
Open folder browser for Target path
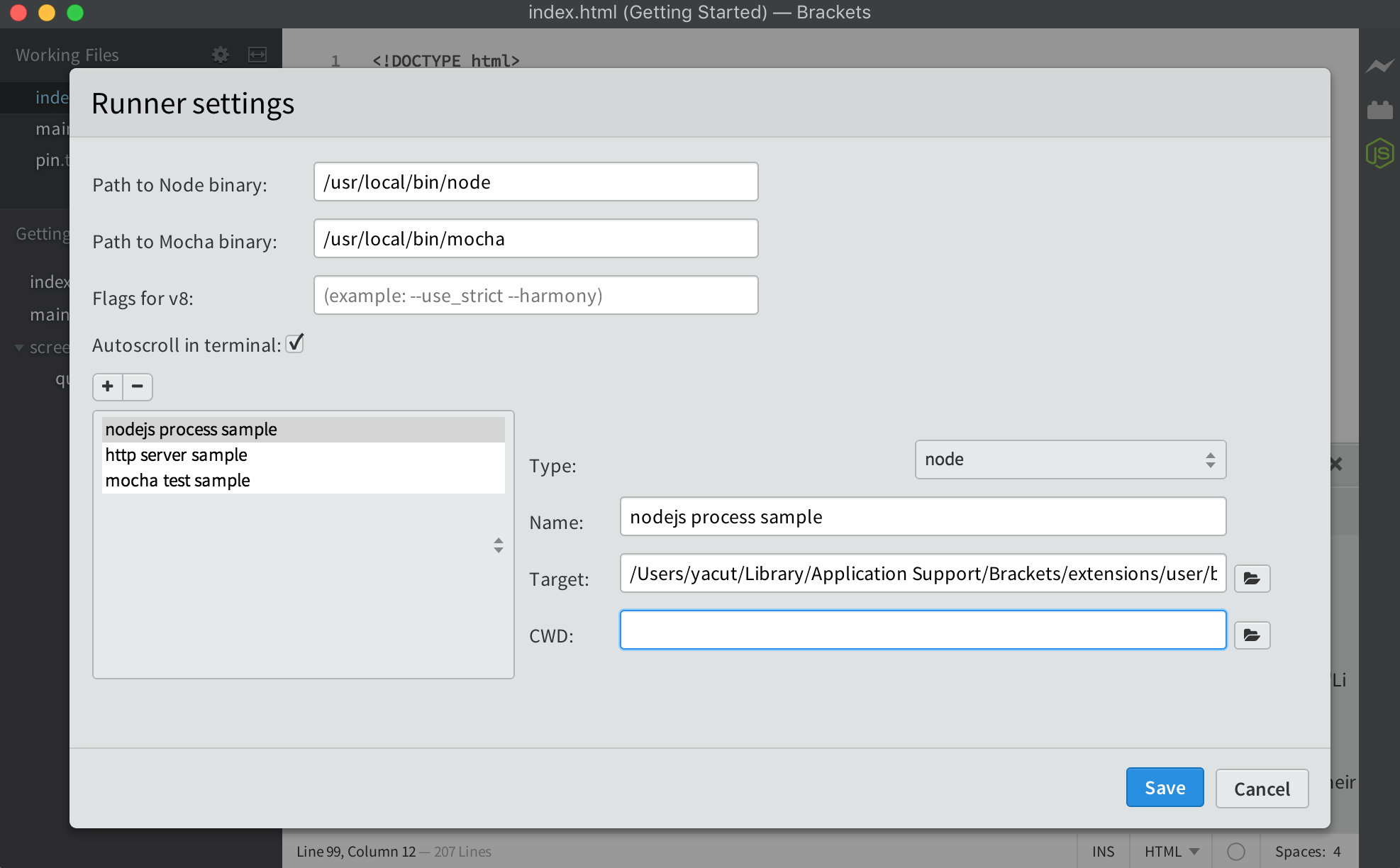tap(1252, 578)
